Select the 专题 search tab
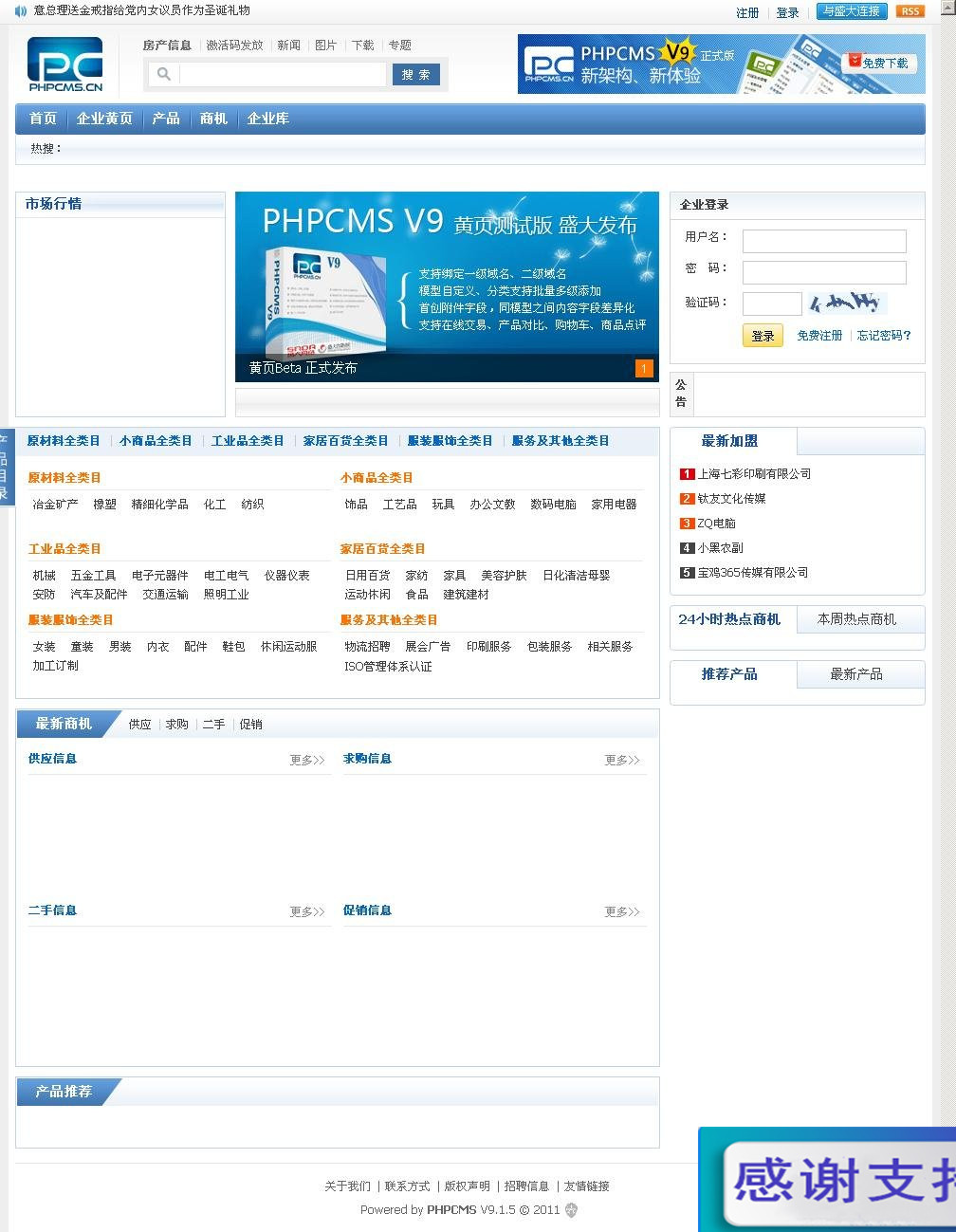 coord(400,46)
